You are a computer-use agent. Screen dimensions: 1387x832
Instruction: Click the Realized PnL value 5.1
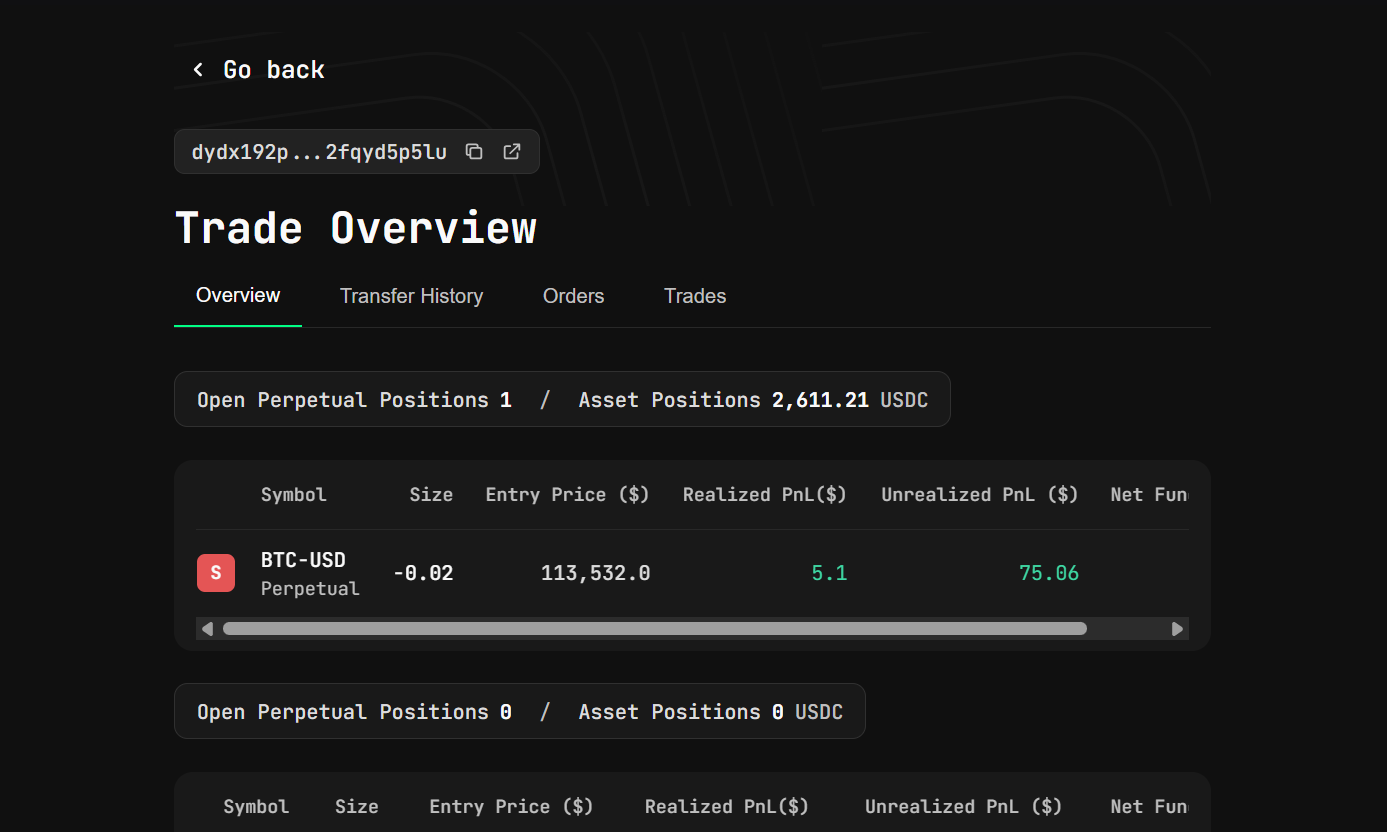[829, 573]
